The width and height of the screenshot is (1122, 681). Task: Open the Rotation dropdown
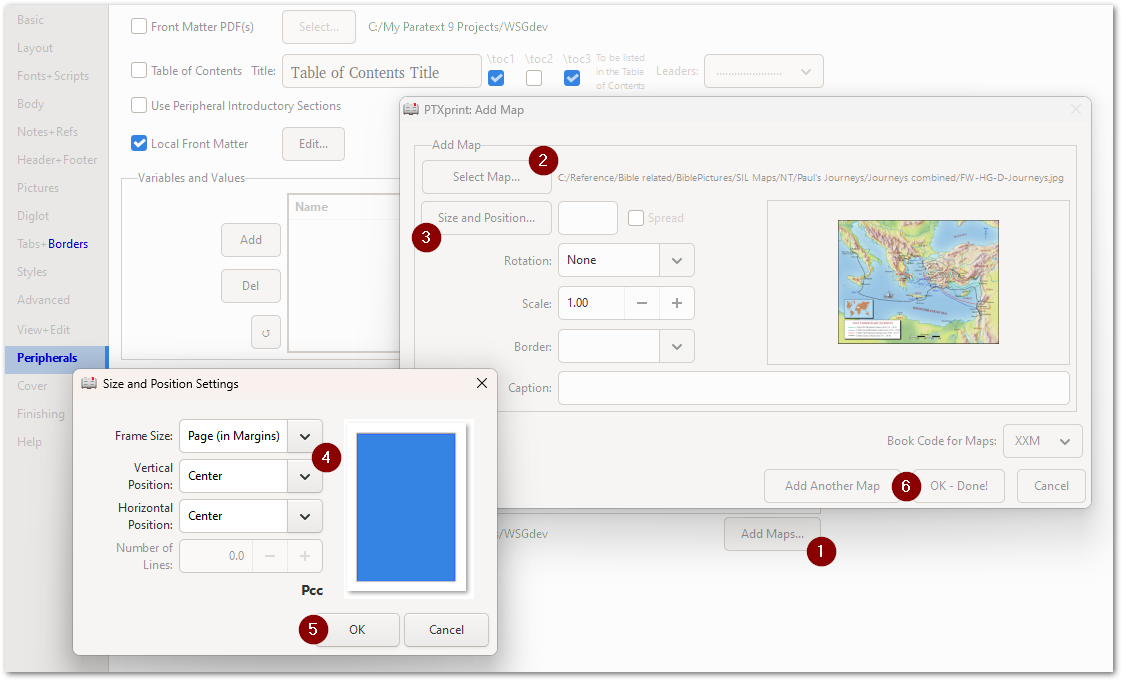pos(677,260)
